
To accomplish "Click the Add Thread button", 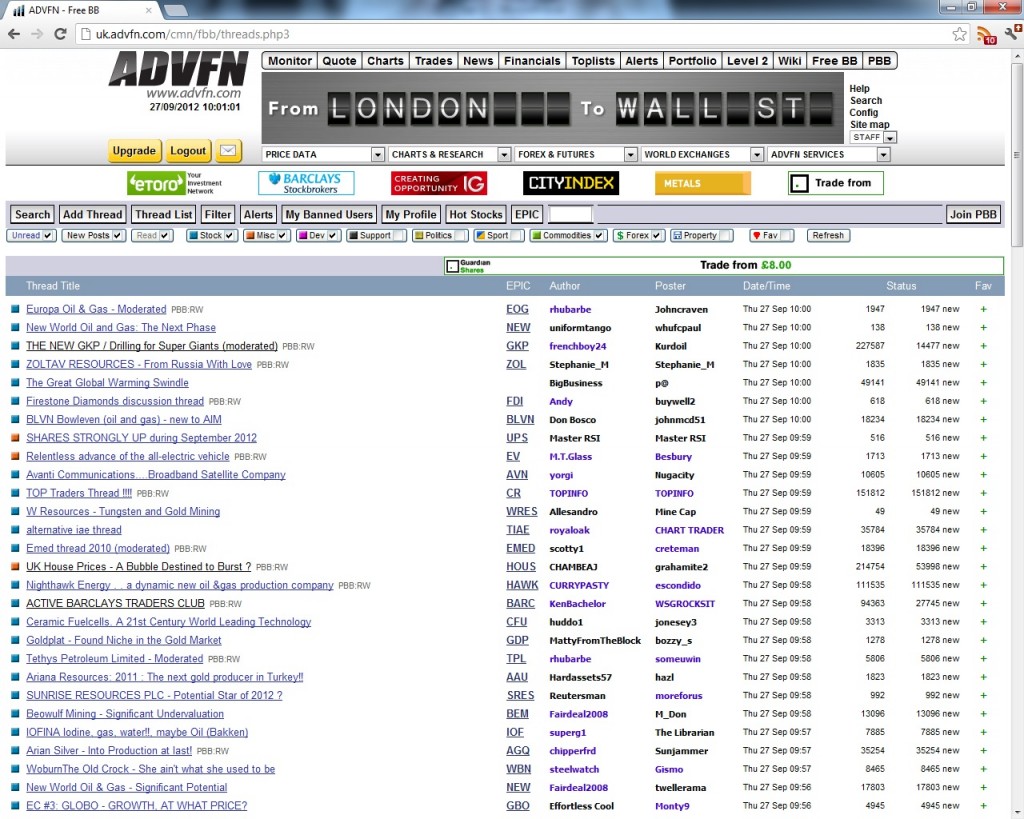I will 92,214.
